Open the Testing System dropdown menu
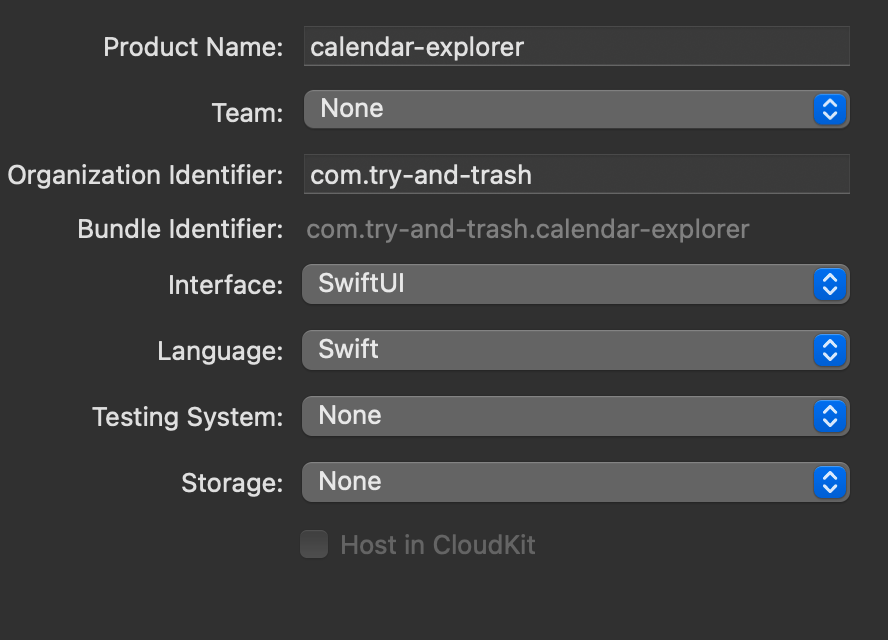 575,416
